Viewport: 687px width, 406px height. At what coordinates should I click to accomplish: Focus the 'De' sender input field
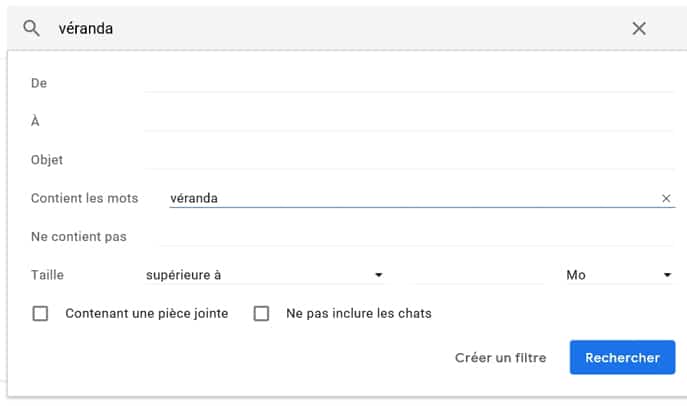coord(409,83)
